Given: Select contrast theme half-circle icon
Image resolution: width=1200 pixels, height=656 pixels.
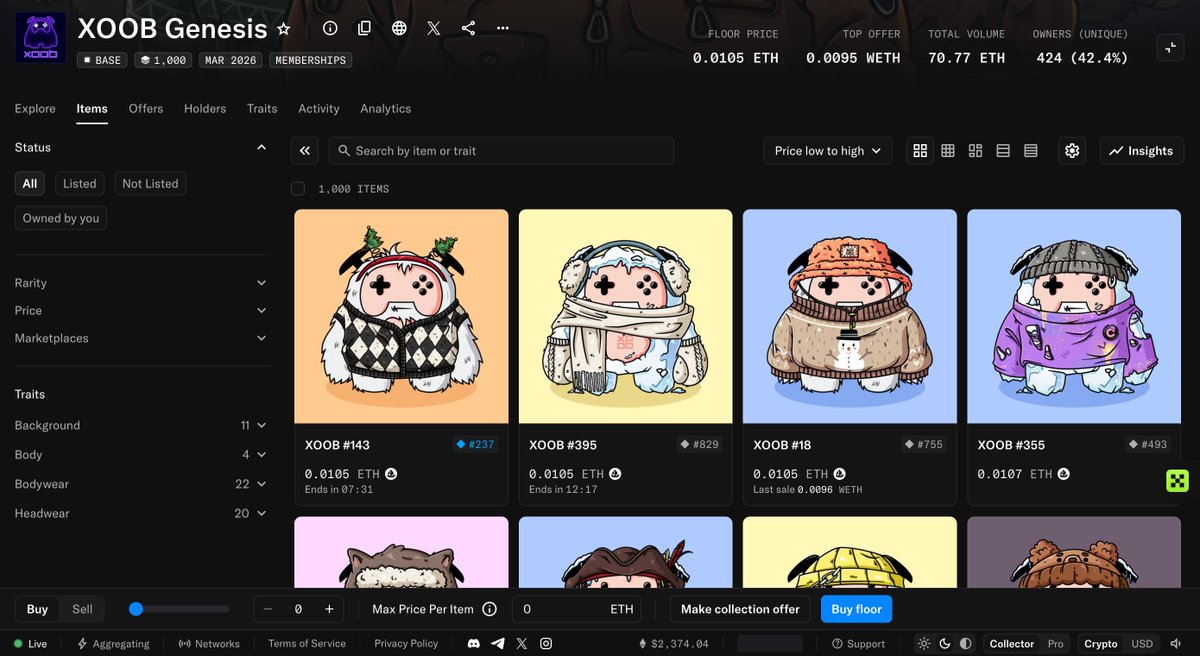Looking at the screenshot, I should pos(966,644).
